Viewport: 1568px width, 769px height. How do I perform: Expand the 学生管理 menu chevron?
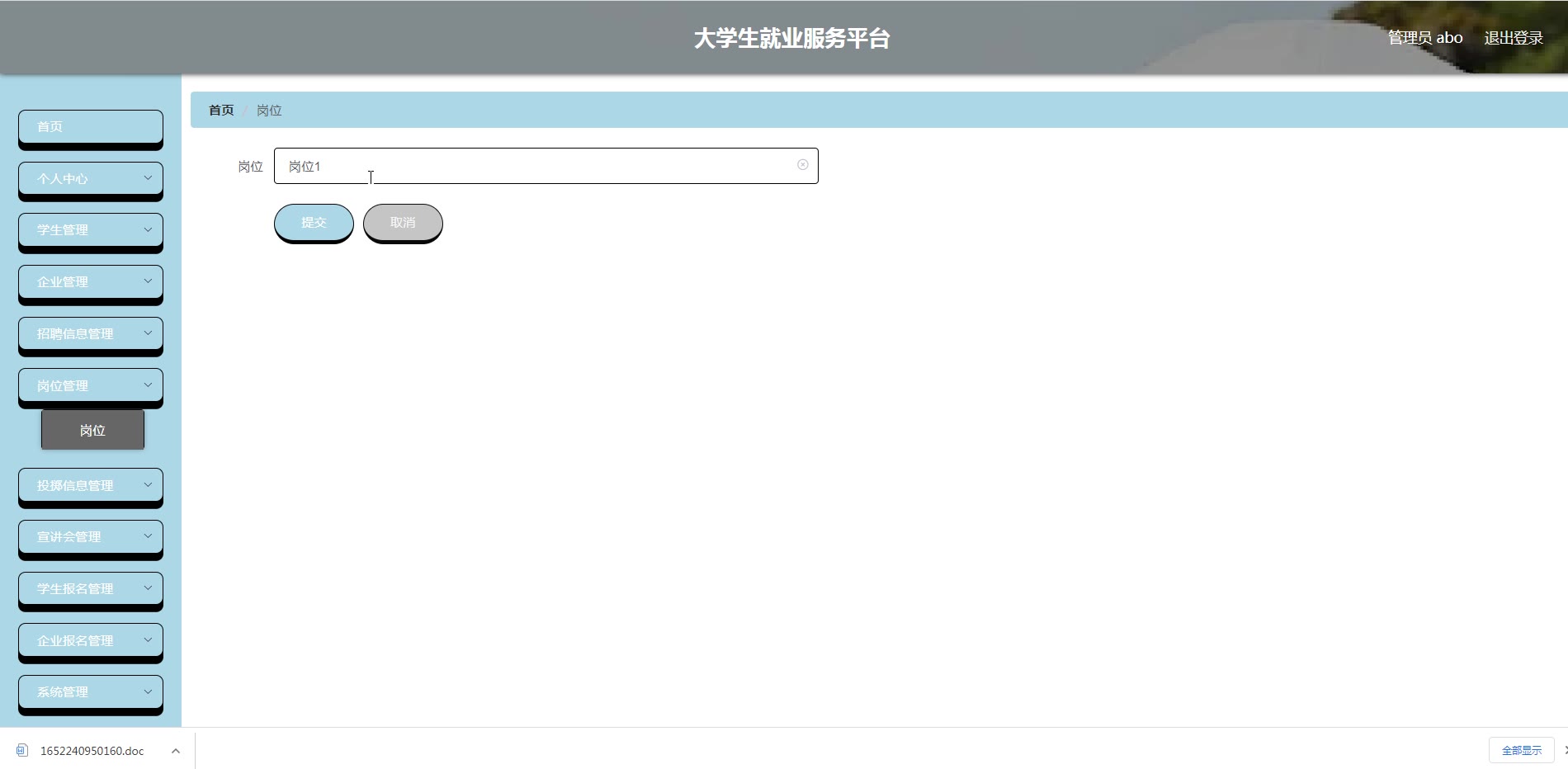[148, 229]
